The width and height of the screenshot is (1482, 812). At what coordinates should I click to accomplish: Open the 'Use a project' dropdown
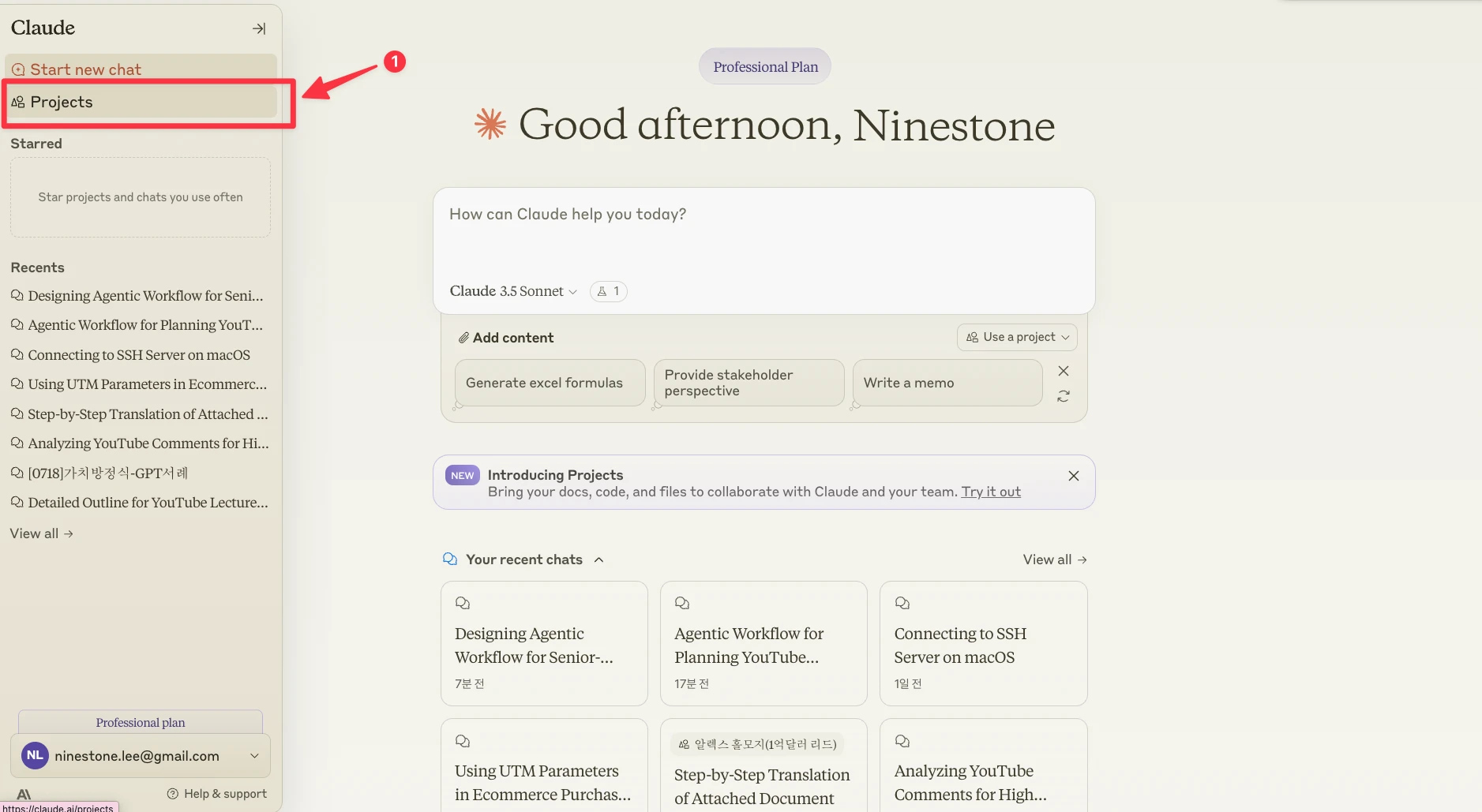click(1017, 337)
